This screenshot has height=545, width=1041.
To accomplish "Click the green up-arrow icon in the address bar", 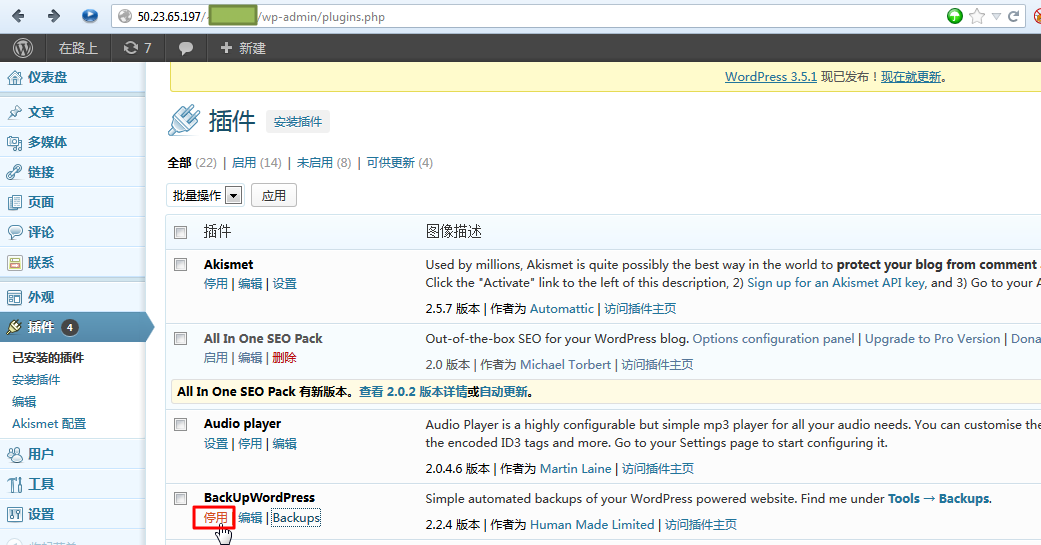I will pyautogui.click(x=955, y=17).
